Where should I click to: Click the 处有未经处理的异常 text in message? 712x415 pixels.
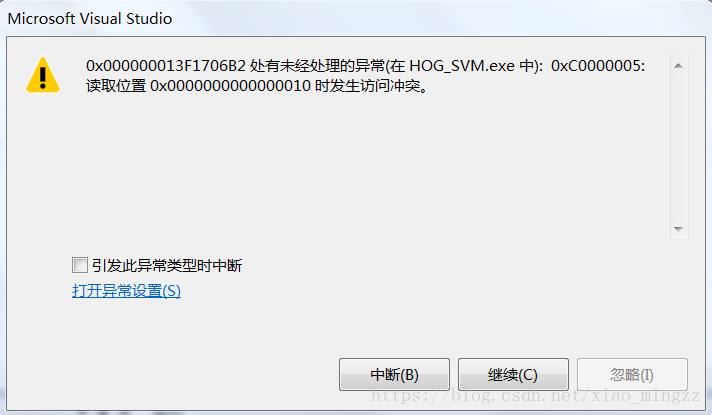pyautogui.click(x=317, y=66)
